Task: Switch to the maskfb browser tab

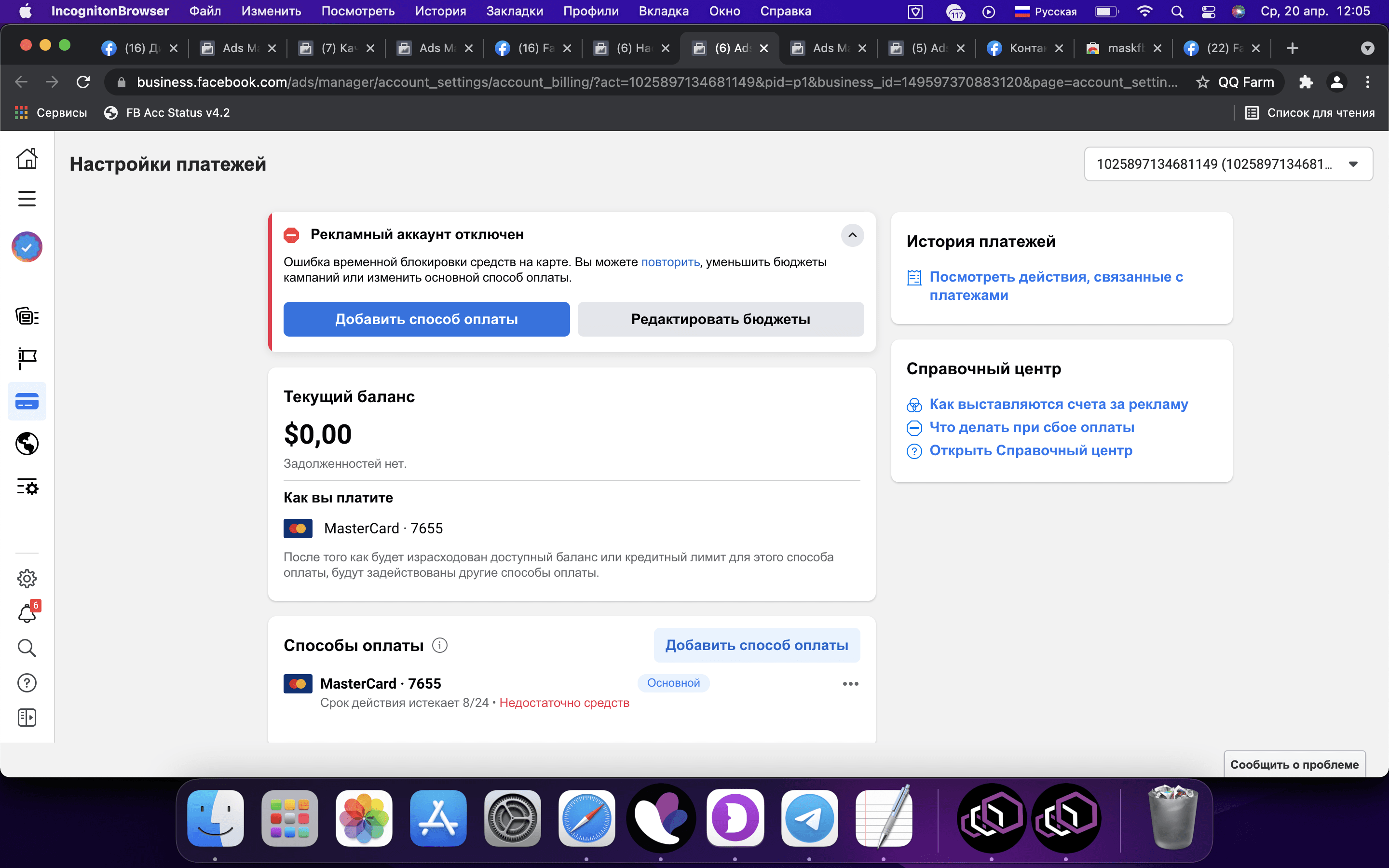Action: click(1123, 48)
